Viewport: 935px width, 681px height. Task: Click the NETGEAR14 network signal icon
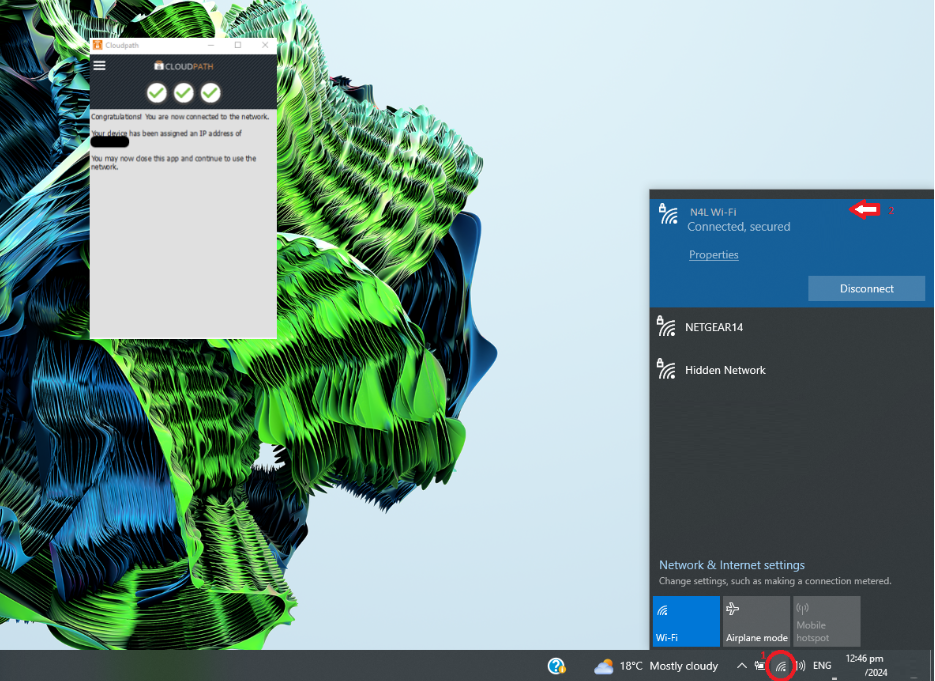tap(666, 326)
